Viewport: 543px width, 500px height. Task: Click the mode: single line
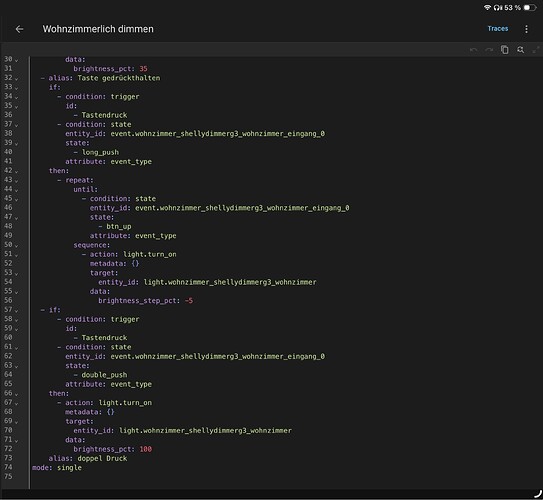(57, 468)
